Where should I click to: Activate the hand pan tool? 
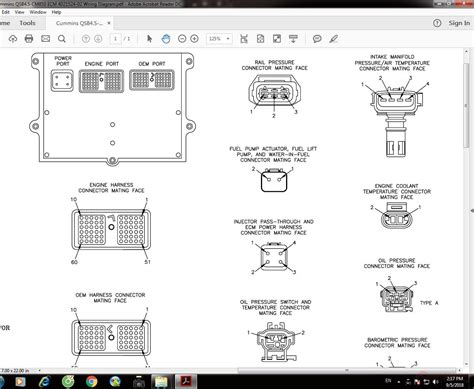coord(166,39)
